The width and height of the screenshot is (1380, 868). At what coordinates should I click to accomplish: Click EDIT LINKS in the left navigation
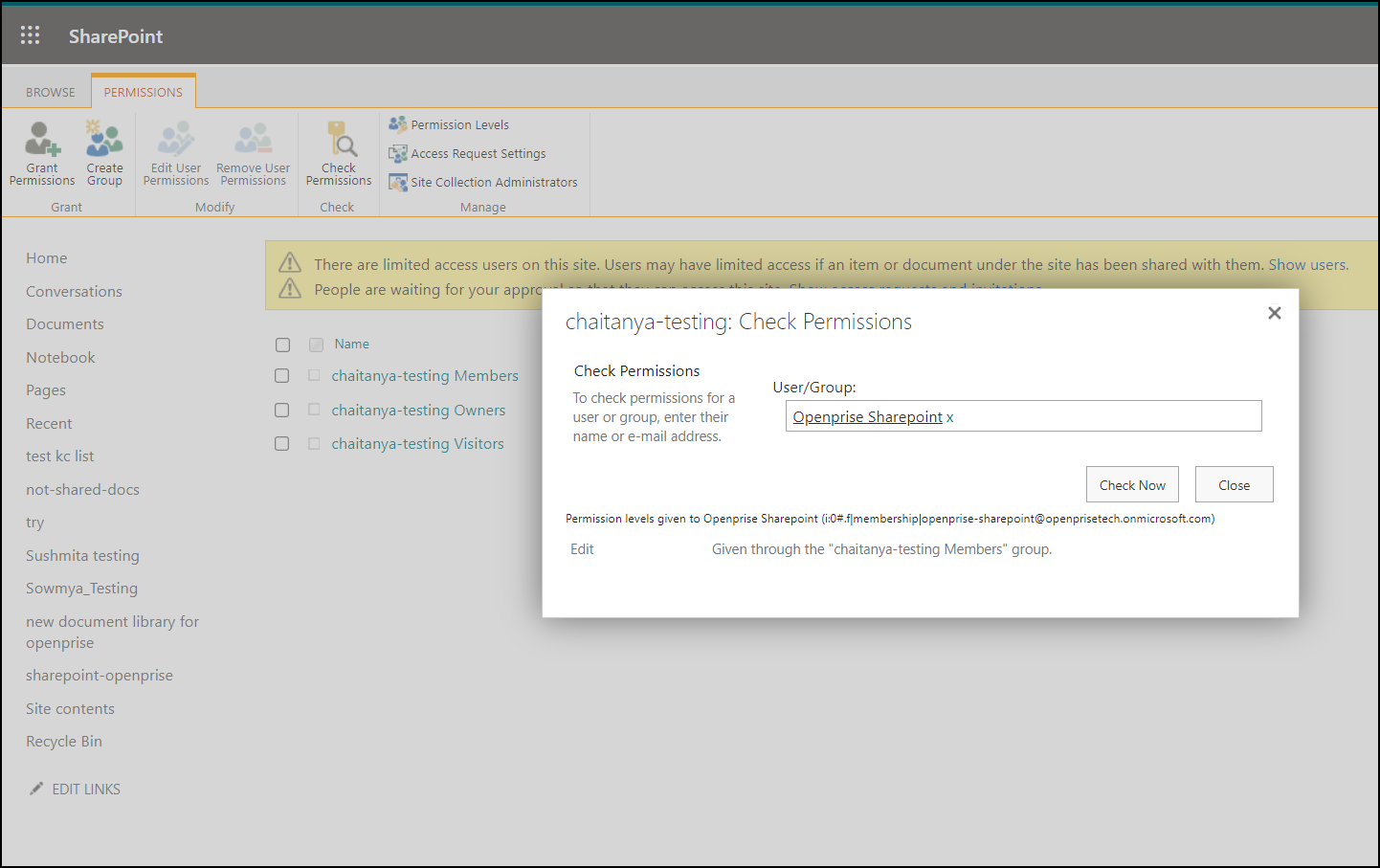86,789
